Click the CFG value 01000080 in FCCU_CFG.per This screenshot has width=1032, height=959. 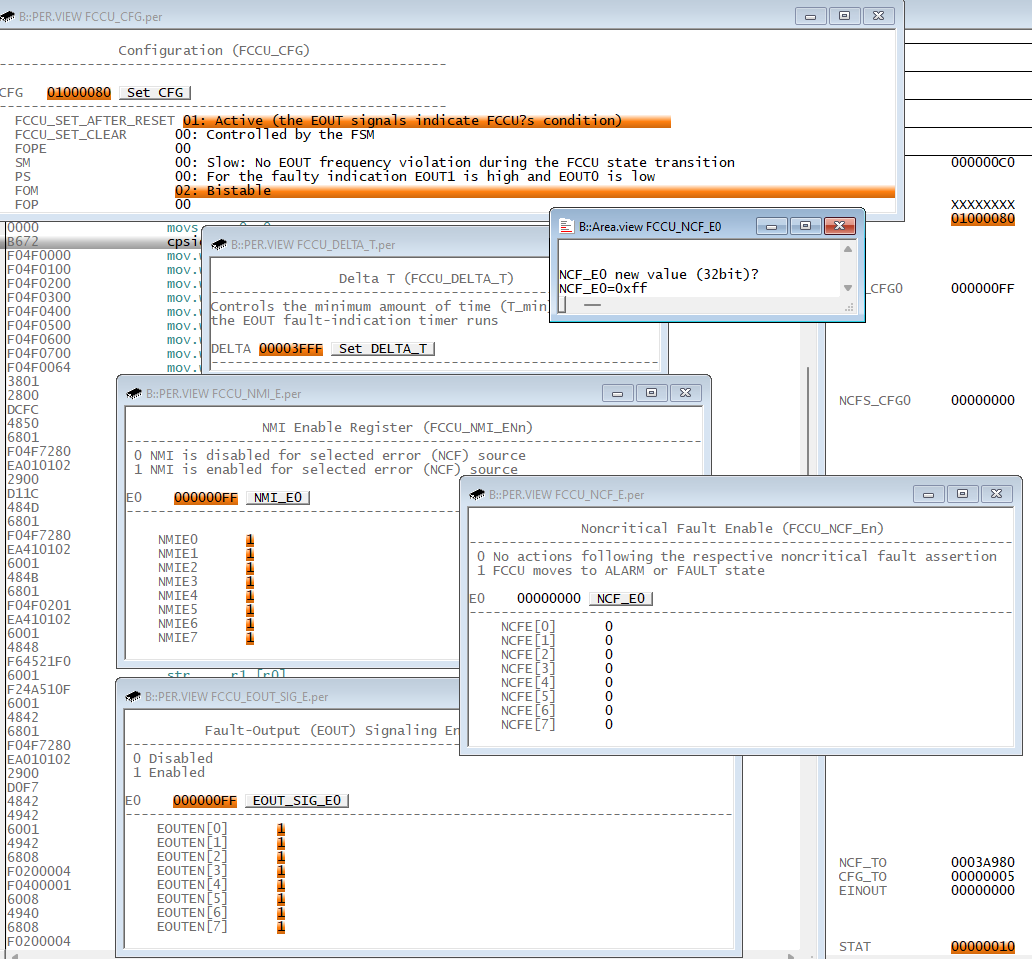tap(79, 93)
